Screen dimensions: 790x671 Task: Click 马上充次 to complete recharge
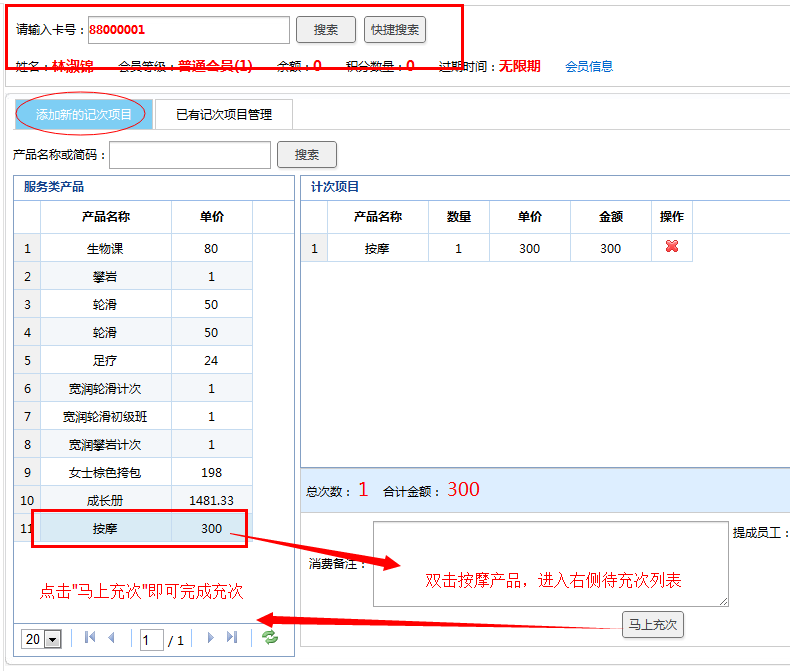653,625
